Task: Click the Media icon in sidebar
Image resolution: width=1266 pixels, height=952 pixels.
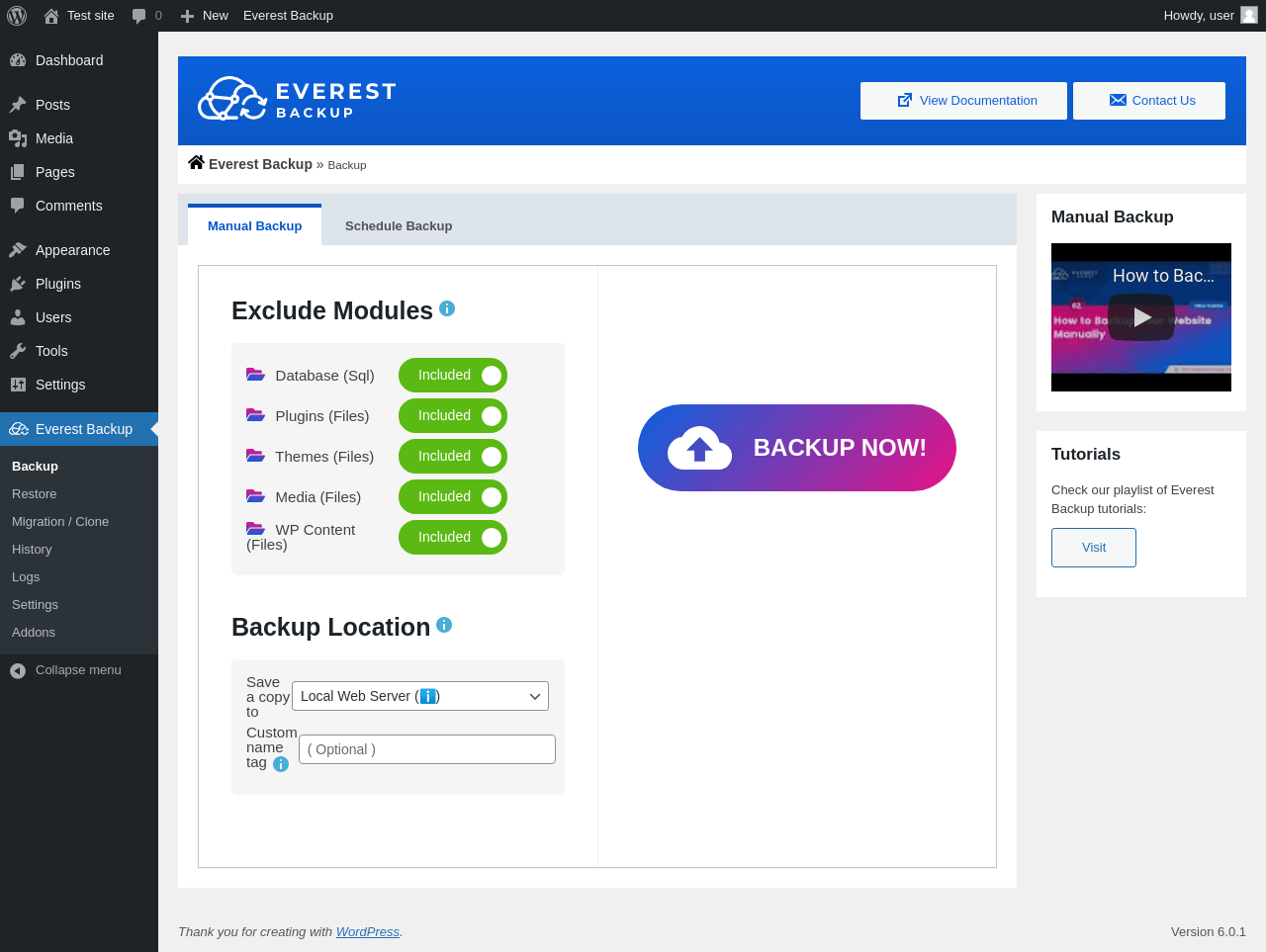Action: [x=18, y=138]
